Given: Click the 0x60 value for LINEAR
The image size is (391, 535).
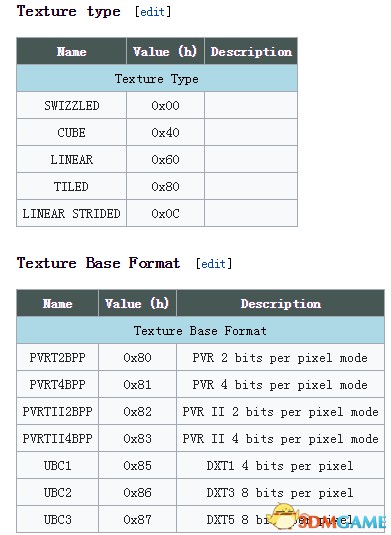Looking at the screenshot, I should 165,159.
